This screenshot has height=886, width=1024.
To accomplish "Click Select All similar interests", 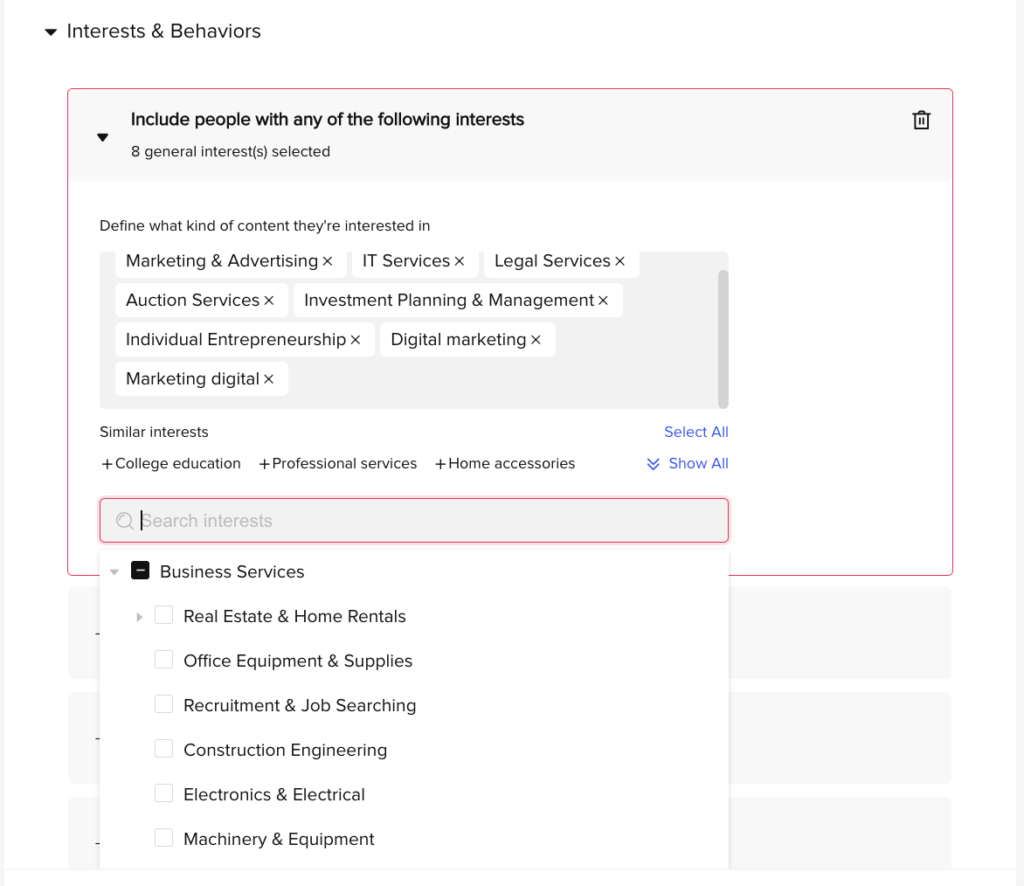I will pos(696,432).
